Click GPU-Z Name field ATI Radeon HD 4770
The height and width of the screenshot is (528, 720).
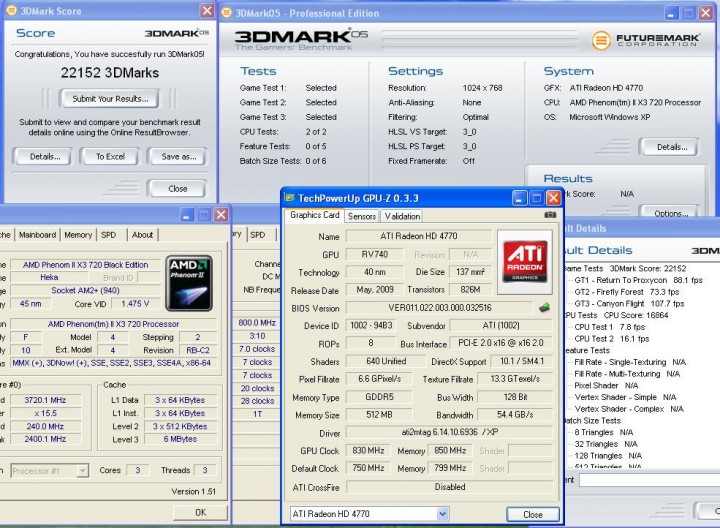(418, 236)
